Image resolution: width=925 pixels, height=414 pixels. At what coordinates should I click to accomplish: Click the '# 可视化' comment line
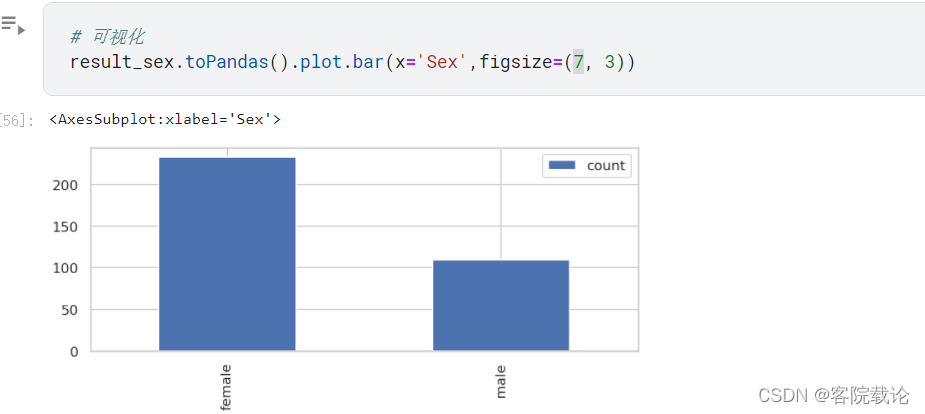pyautogui.click(x=106, y=37)
